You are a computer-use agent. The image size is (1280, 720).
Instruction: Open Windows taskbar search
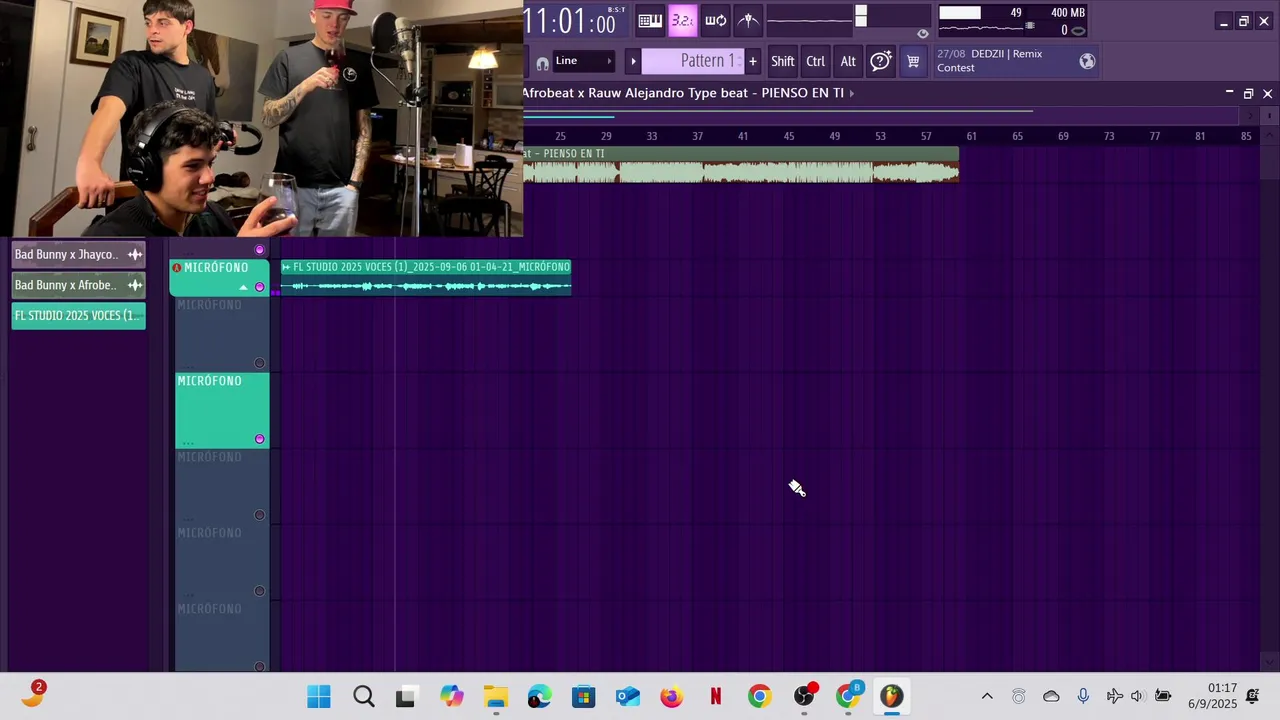[x=364, y=696]
